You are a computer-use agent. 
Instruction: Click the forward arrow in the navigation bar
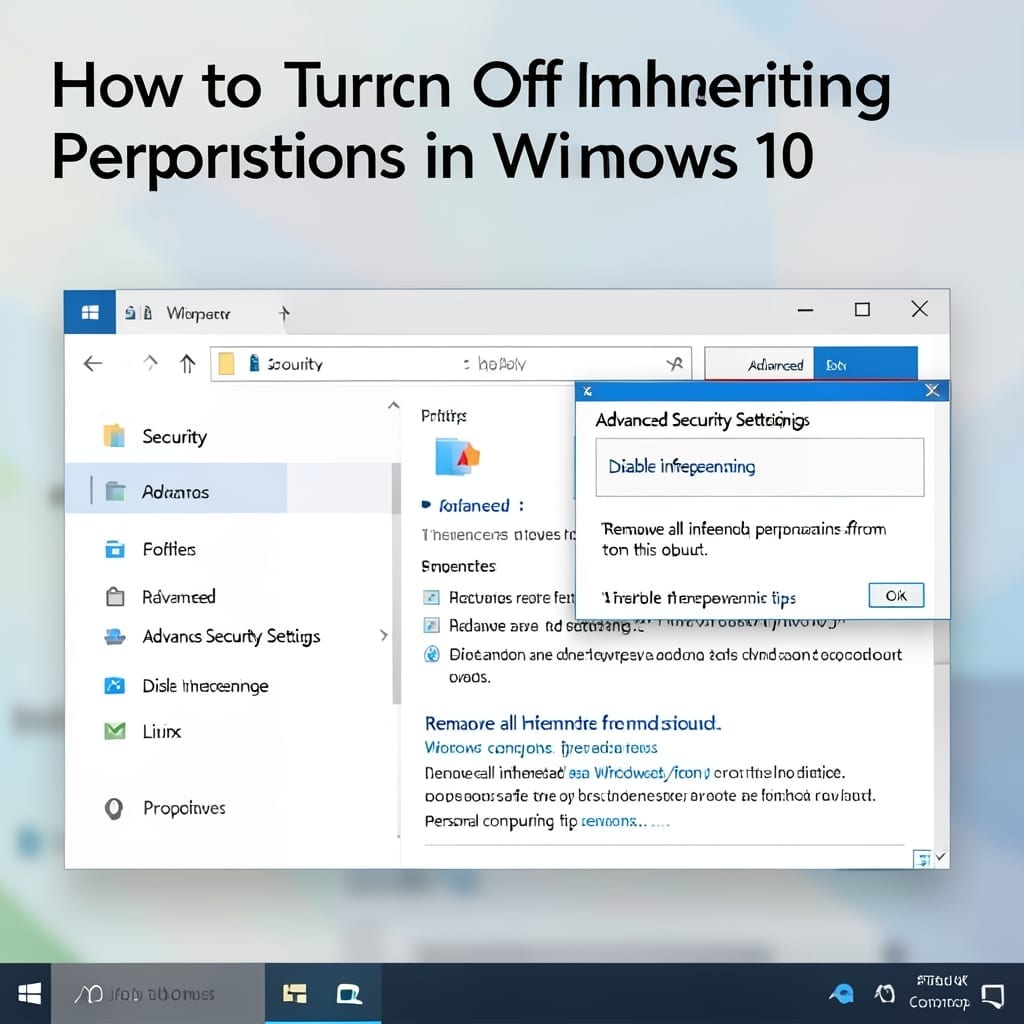click(x=150, y=362)
